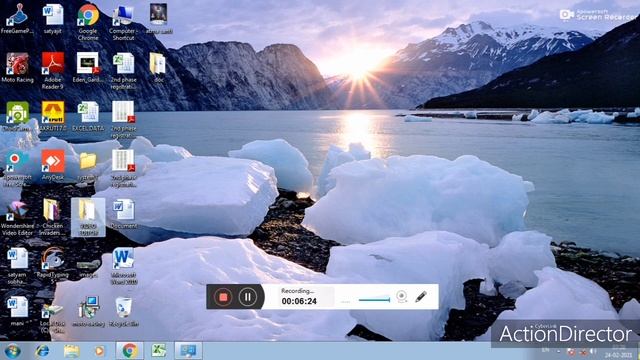The width and height of the screenshot is (640, 360).
Task: Launch Moto Racing shortcut
Action: [x=17, y=68]
